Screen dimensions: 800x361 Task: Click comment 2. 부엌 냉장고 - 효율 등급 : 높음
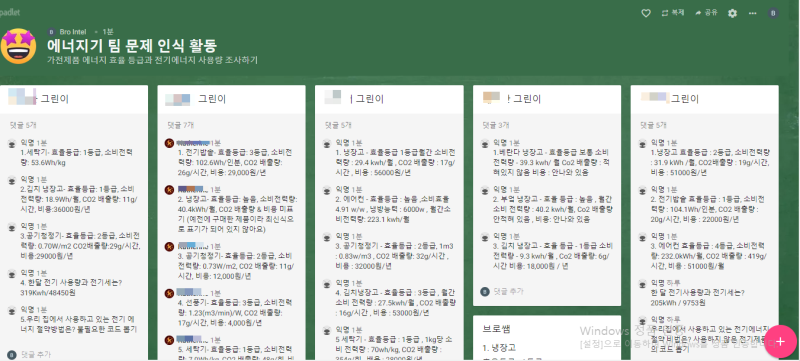553,209
